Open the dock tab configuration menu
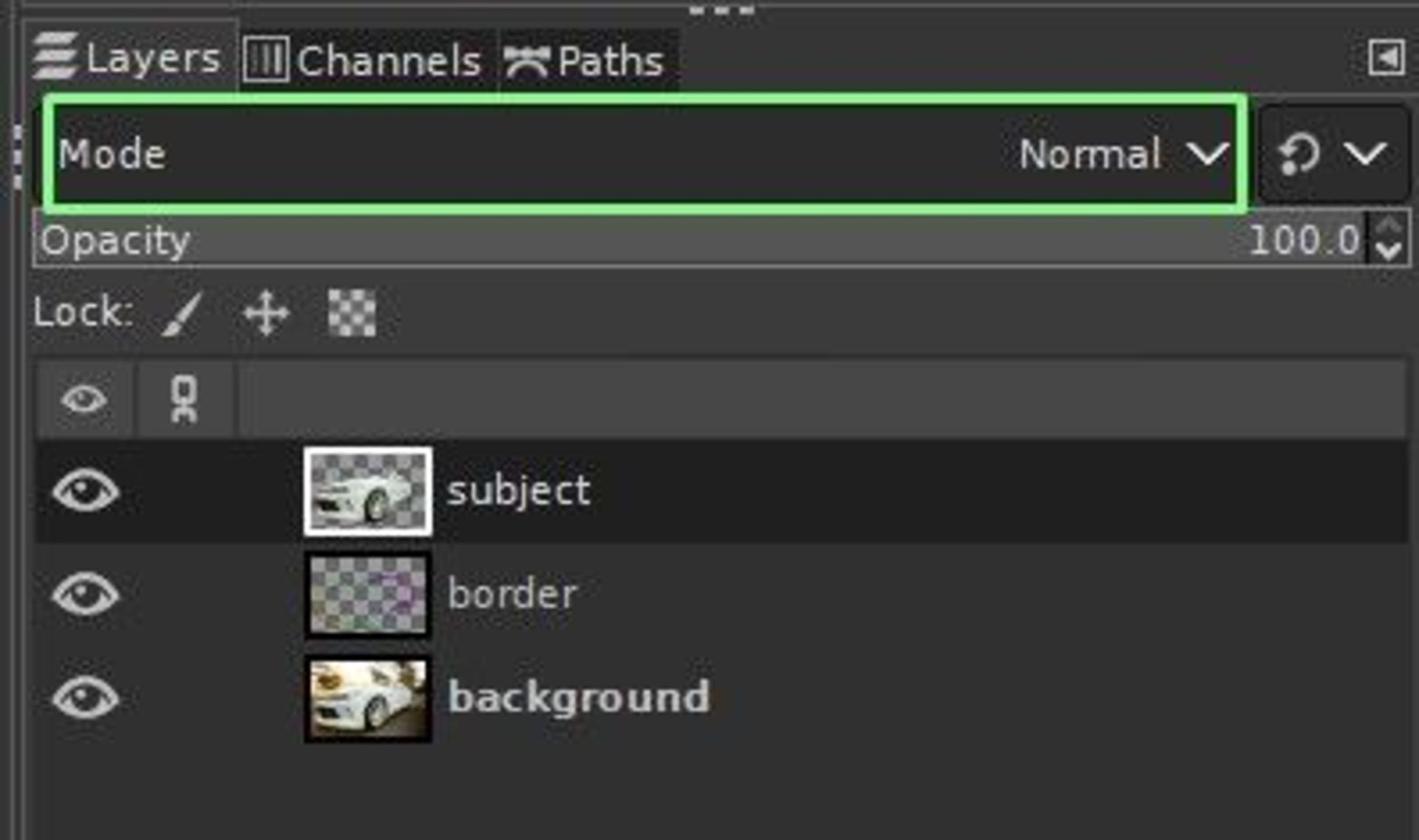The height and width of the screenshot is (840, 1419). 1386,58
